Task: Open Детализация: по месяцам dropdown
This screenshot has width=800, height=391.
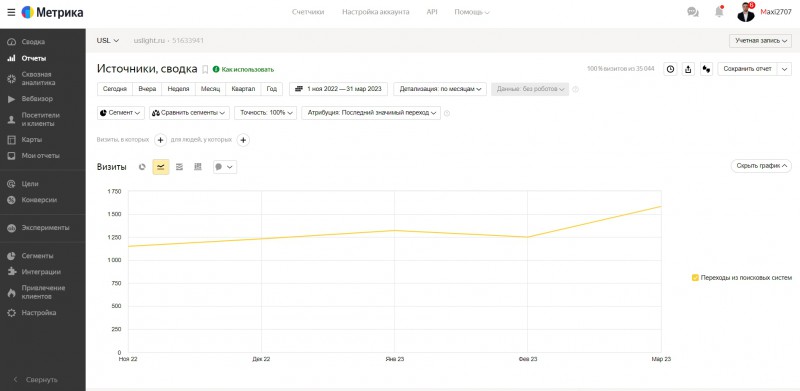Action: coord(440,89)
